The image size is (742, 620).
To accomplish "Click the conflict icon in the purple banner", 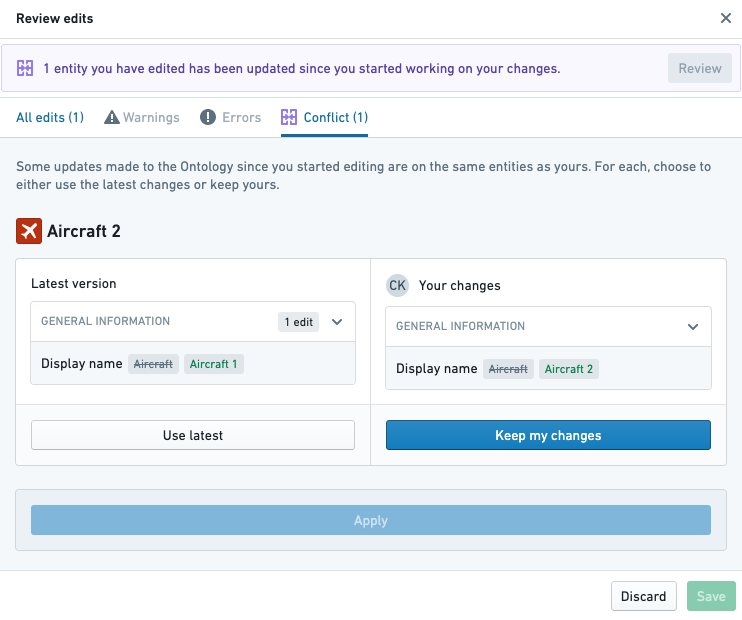I will (x=25, y=68).
